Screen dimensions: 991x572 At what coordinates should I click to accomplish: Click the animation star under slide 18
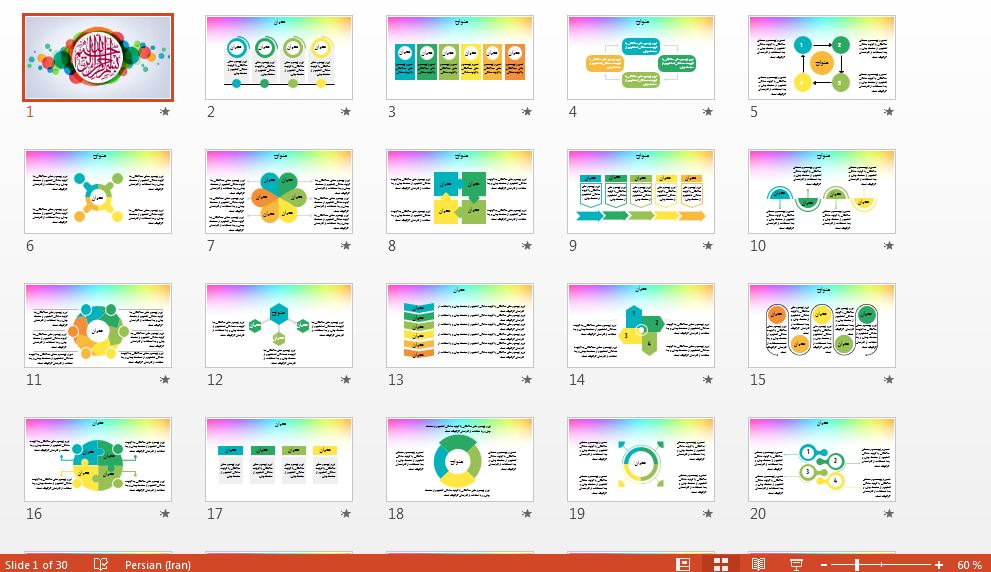527,514
